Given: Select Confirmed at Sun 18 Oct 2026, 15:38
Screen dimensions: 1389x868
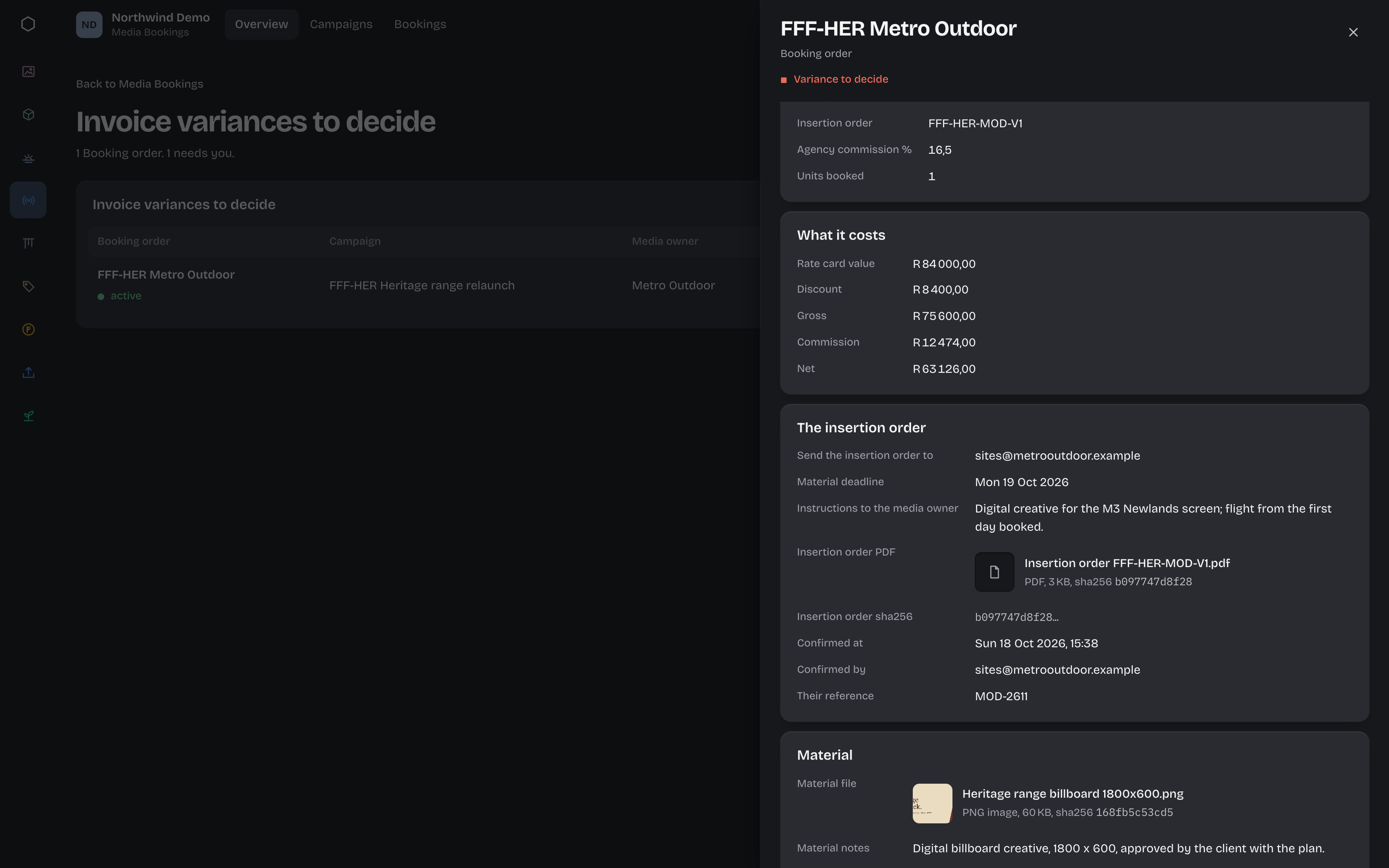Looking at the screenshot, I should pos(1036,644).
